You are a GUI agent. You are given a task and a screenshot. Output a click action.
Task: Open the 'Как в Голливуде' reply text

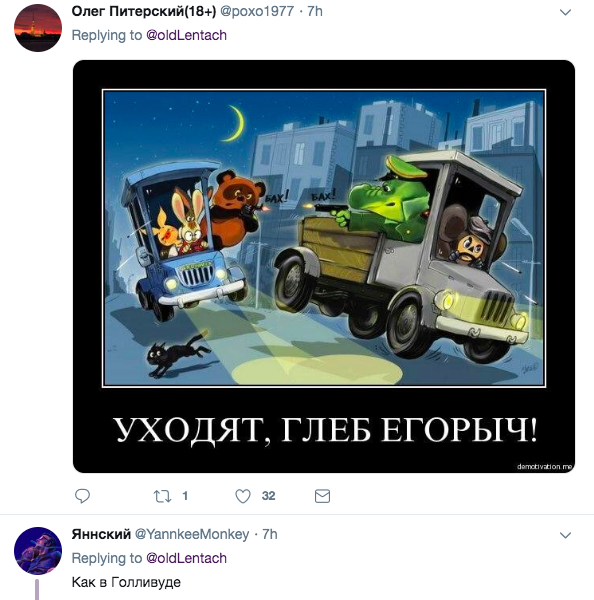click(126, 582)
